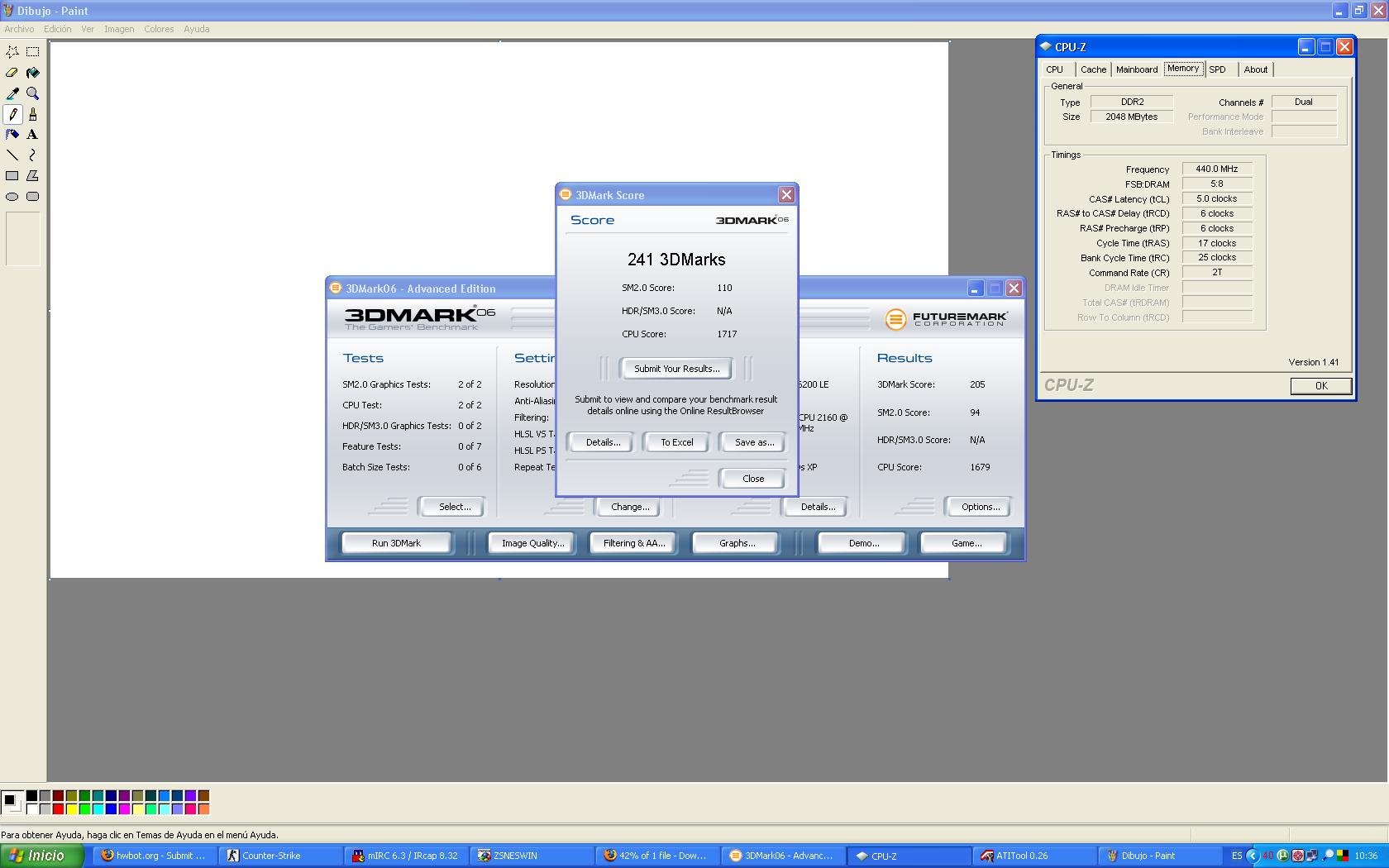The width and height of the screenshot is (1389, 868).
Task: Select the Text tool in Paint
Action: [33, 135]
